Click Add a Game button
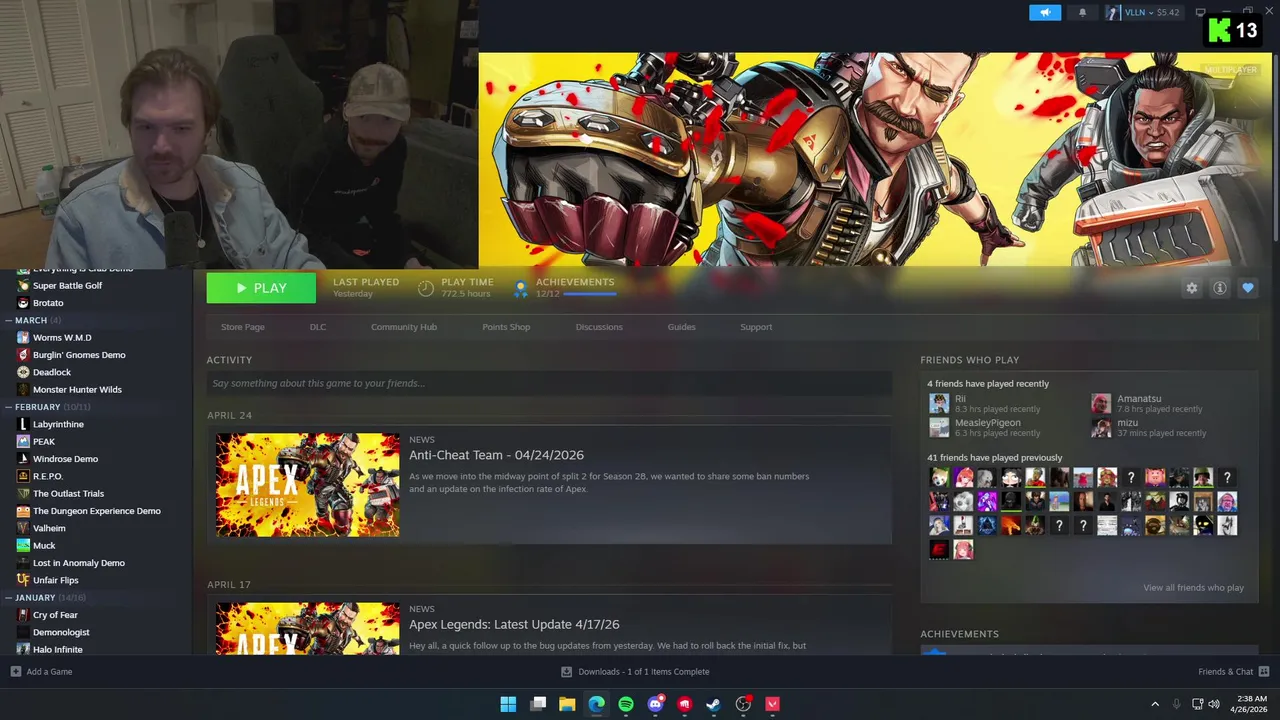Viewport: 1280px width, 720px height. 41,672
